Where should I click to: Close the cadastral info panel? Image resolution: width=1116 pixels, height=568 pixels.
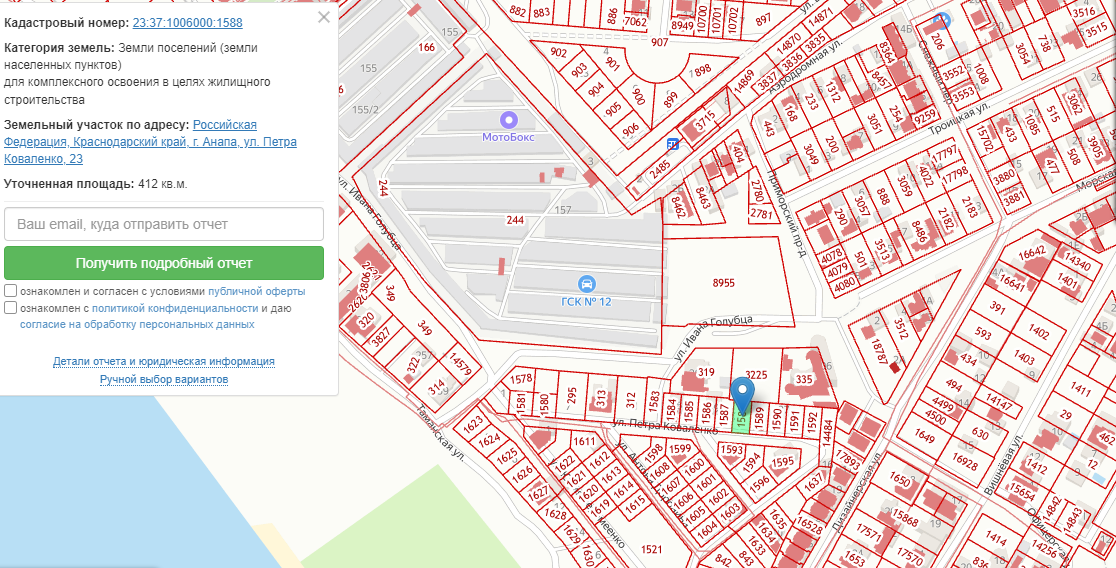coord(323,17)
